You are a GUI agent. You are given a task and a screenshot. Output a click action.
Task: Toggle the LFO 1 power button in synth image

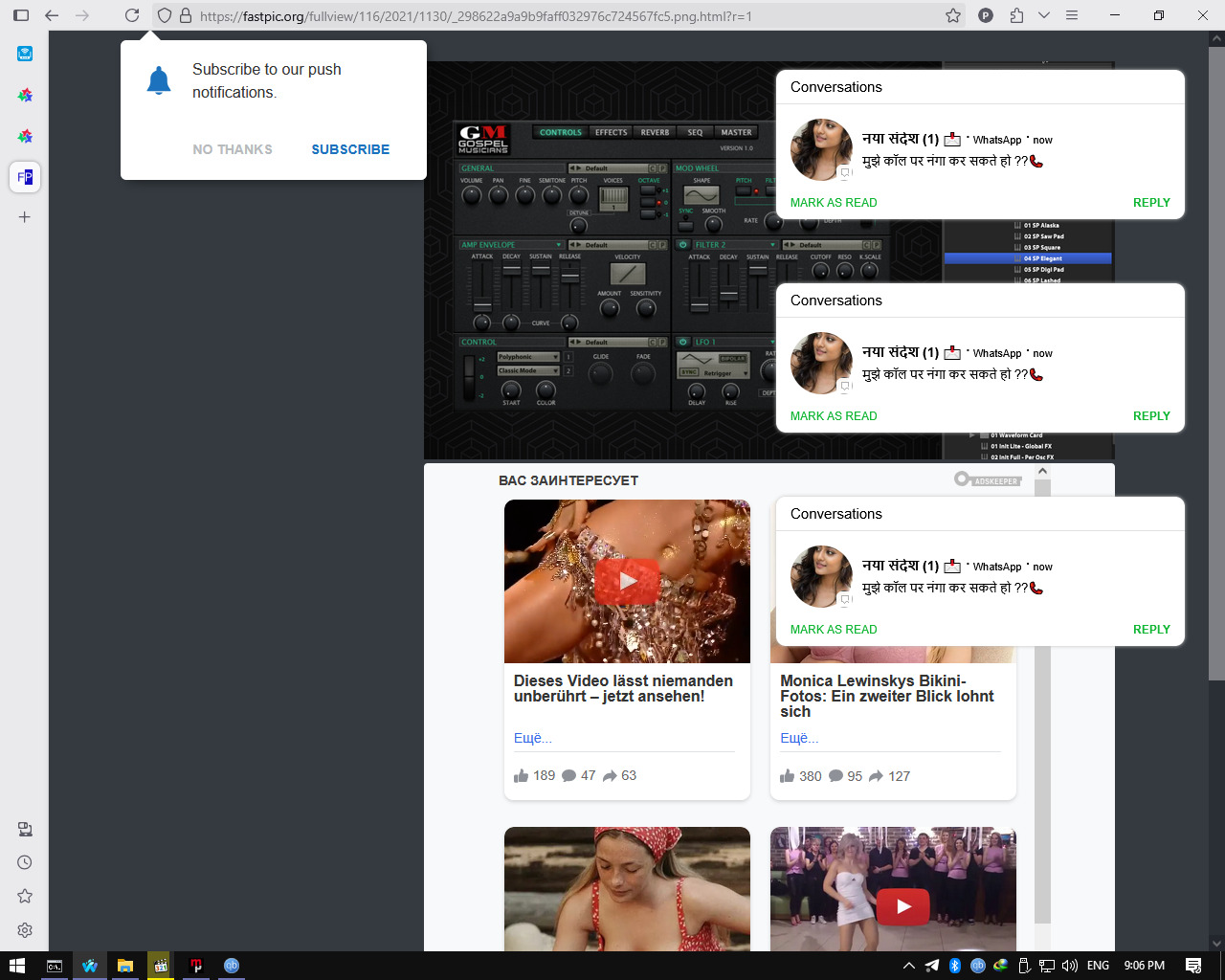683,342
